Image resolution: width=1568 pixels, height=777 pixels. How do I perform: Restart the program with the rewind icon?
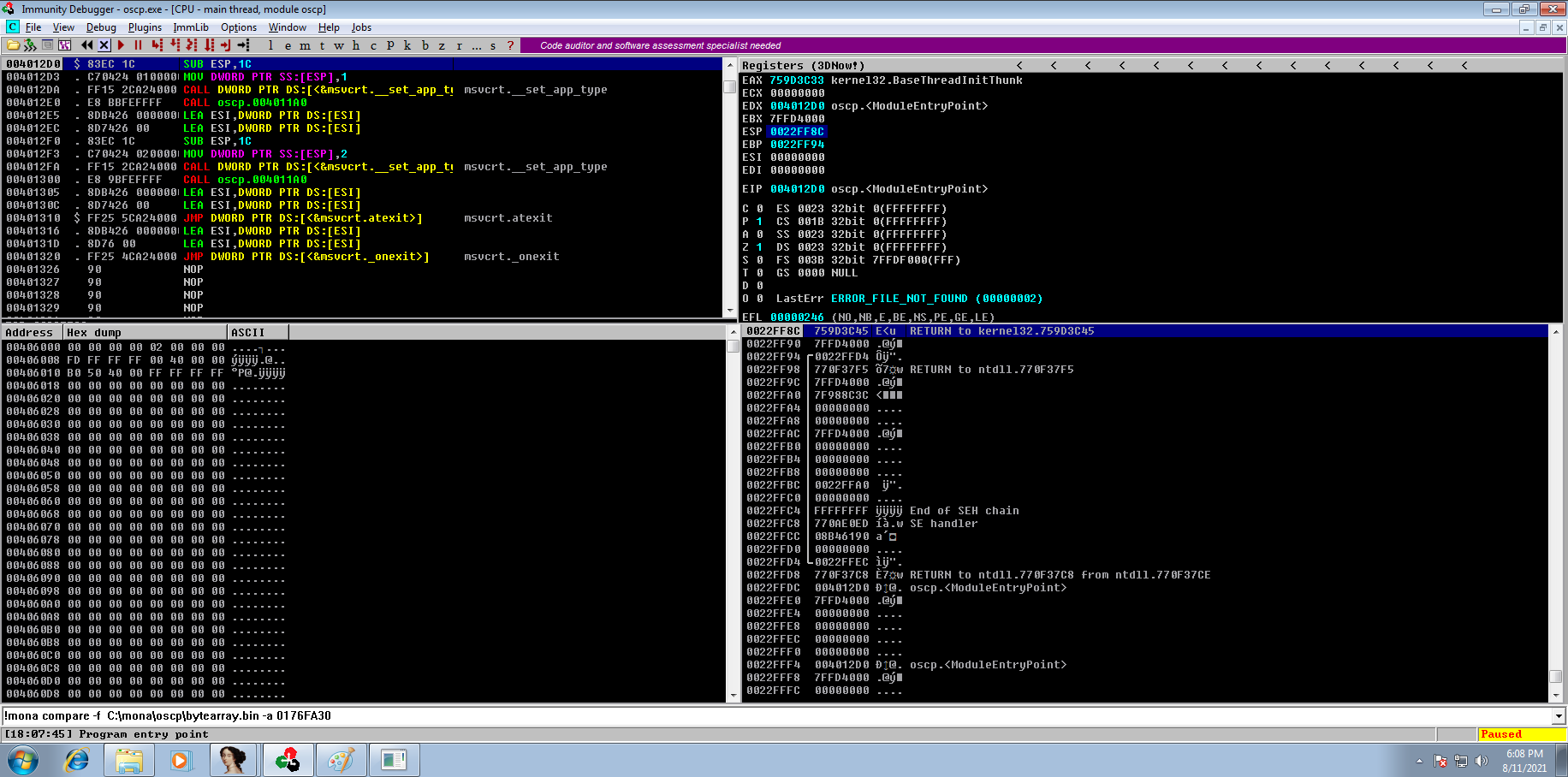tap(86, 45)
